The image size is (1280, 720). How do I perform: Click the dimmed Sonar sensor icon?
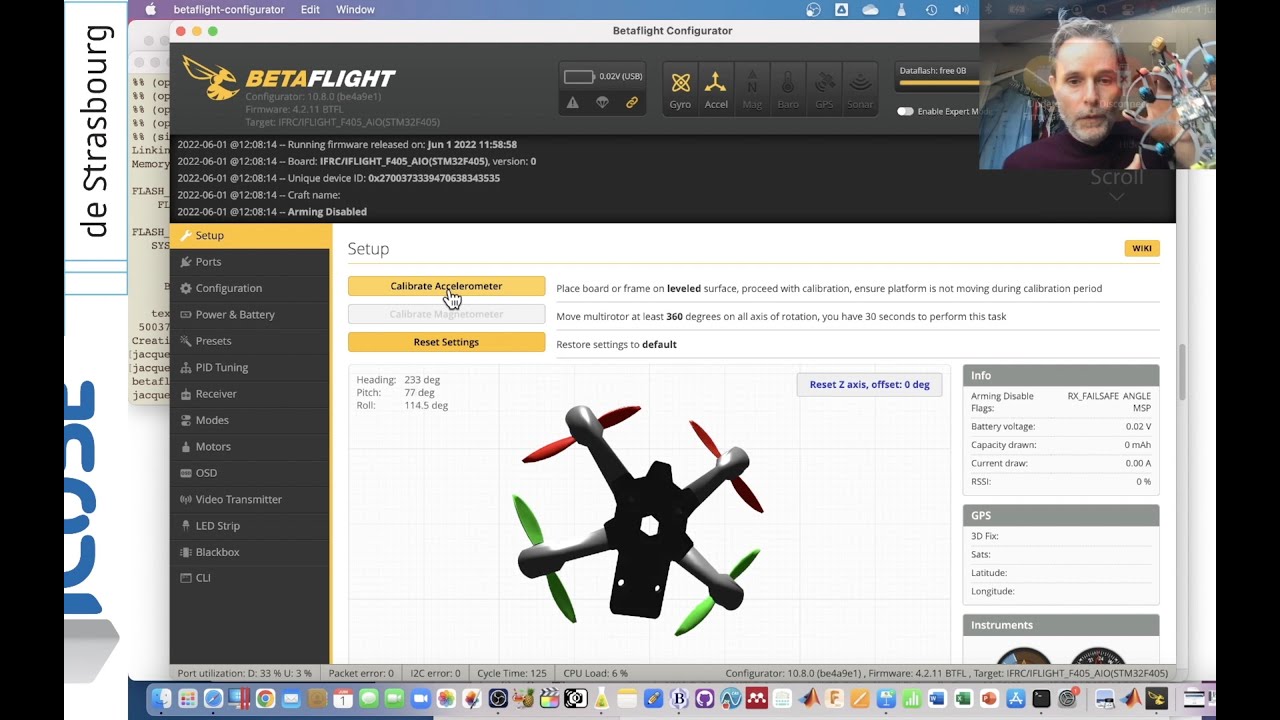coord(859,89)
